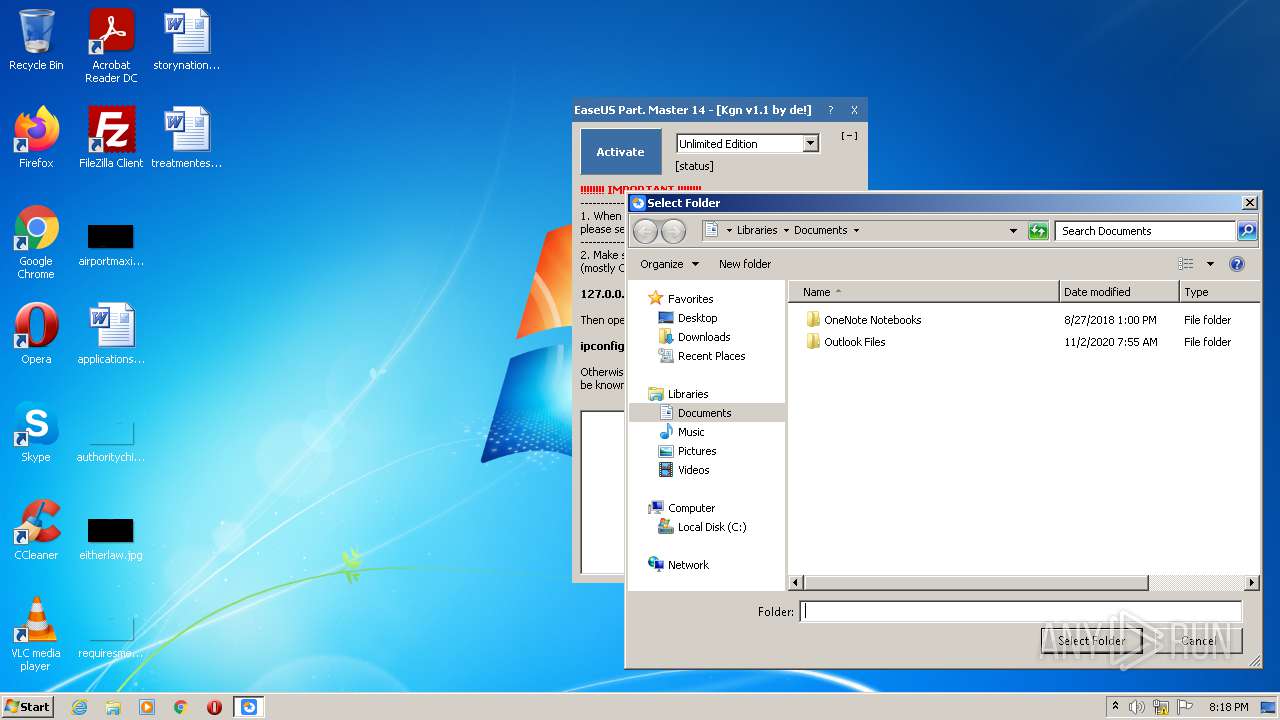Click the horizontal scrollbar in file list

tap(976, 582)
